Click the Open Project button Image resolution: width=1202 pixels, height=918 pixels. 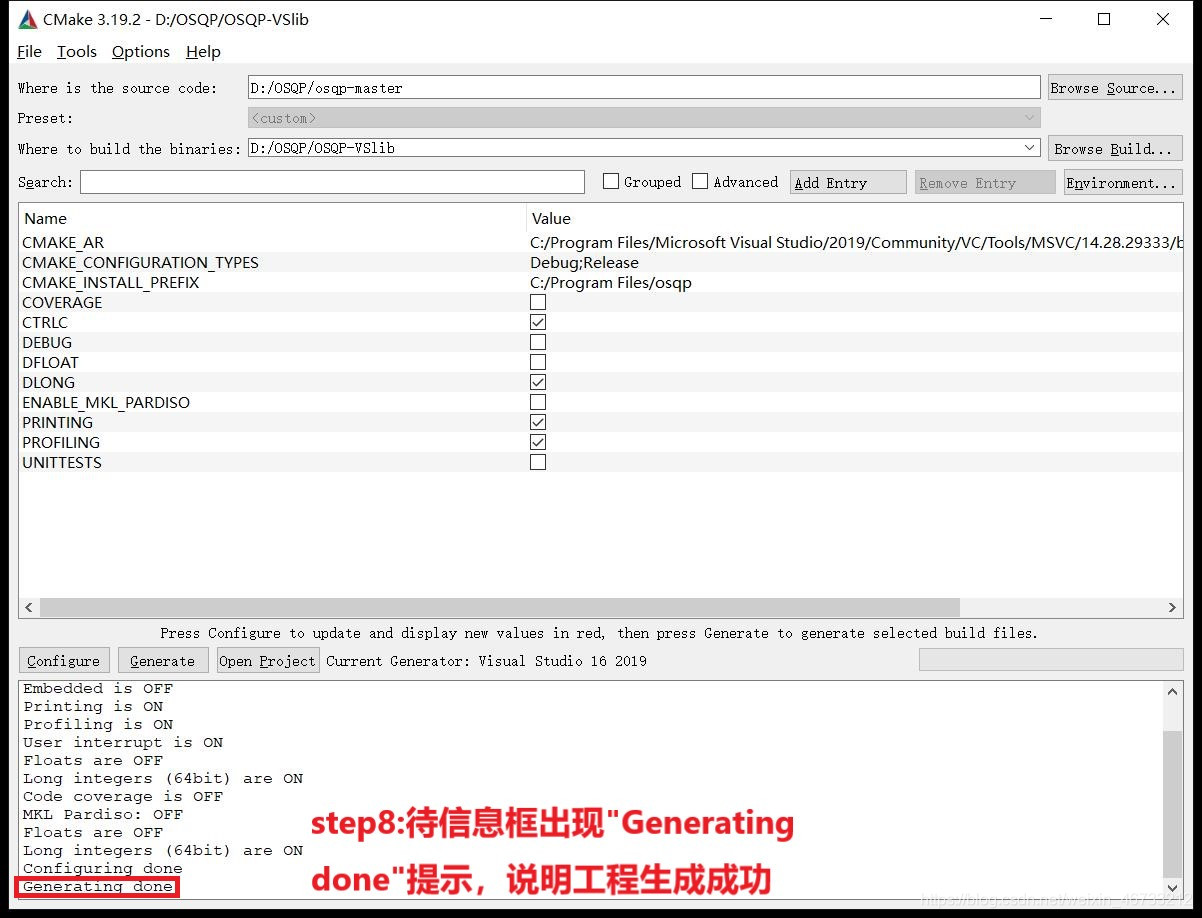(x=268, y=660)
